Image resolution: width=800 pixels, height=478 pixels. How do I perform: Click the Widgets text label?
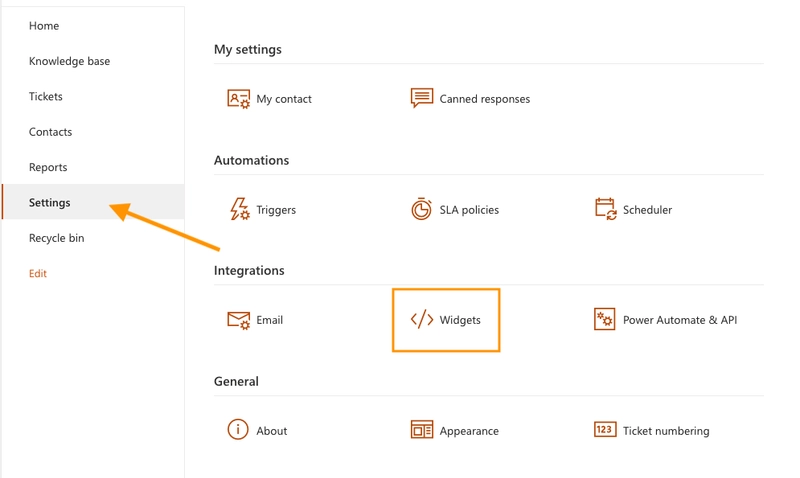pyautogui.click(x=460, y=320)
